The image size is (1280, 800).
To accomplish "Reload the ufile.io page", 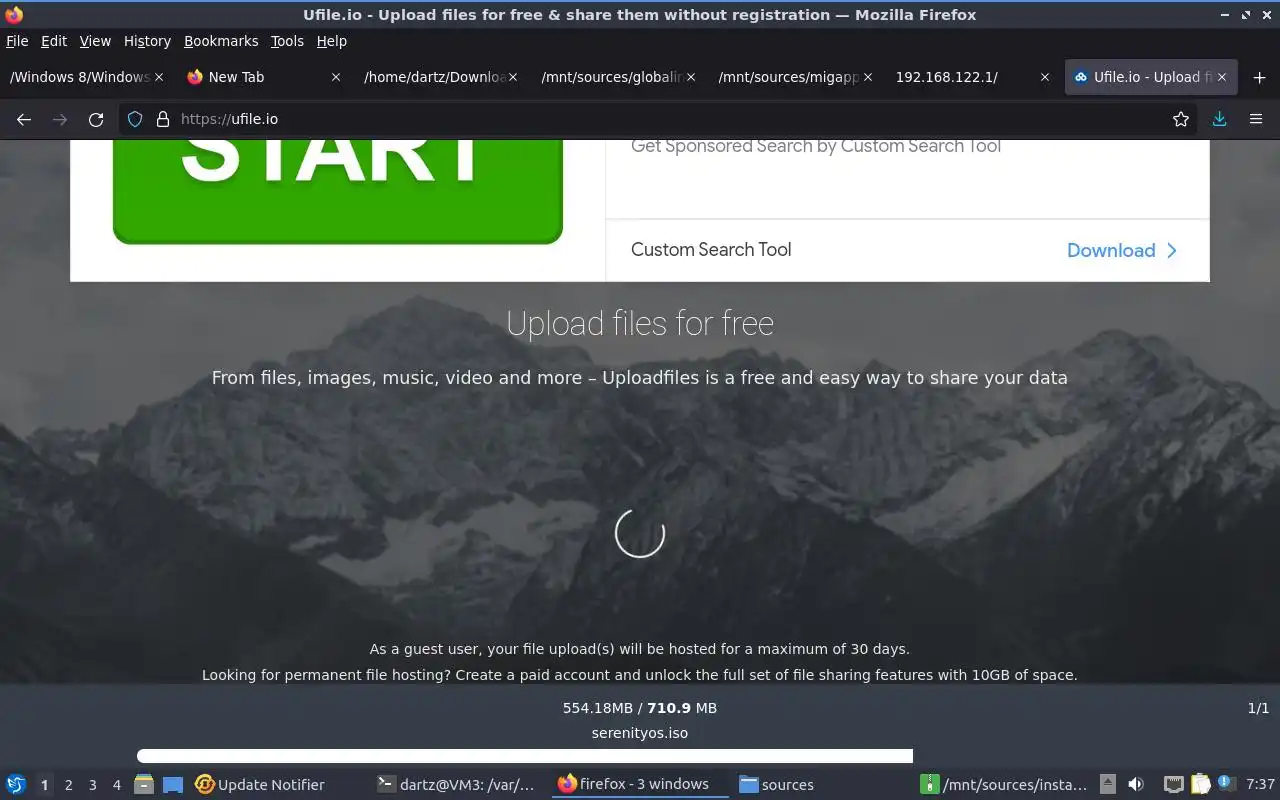I will [x=96, y=119].
